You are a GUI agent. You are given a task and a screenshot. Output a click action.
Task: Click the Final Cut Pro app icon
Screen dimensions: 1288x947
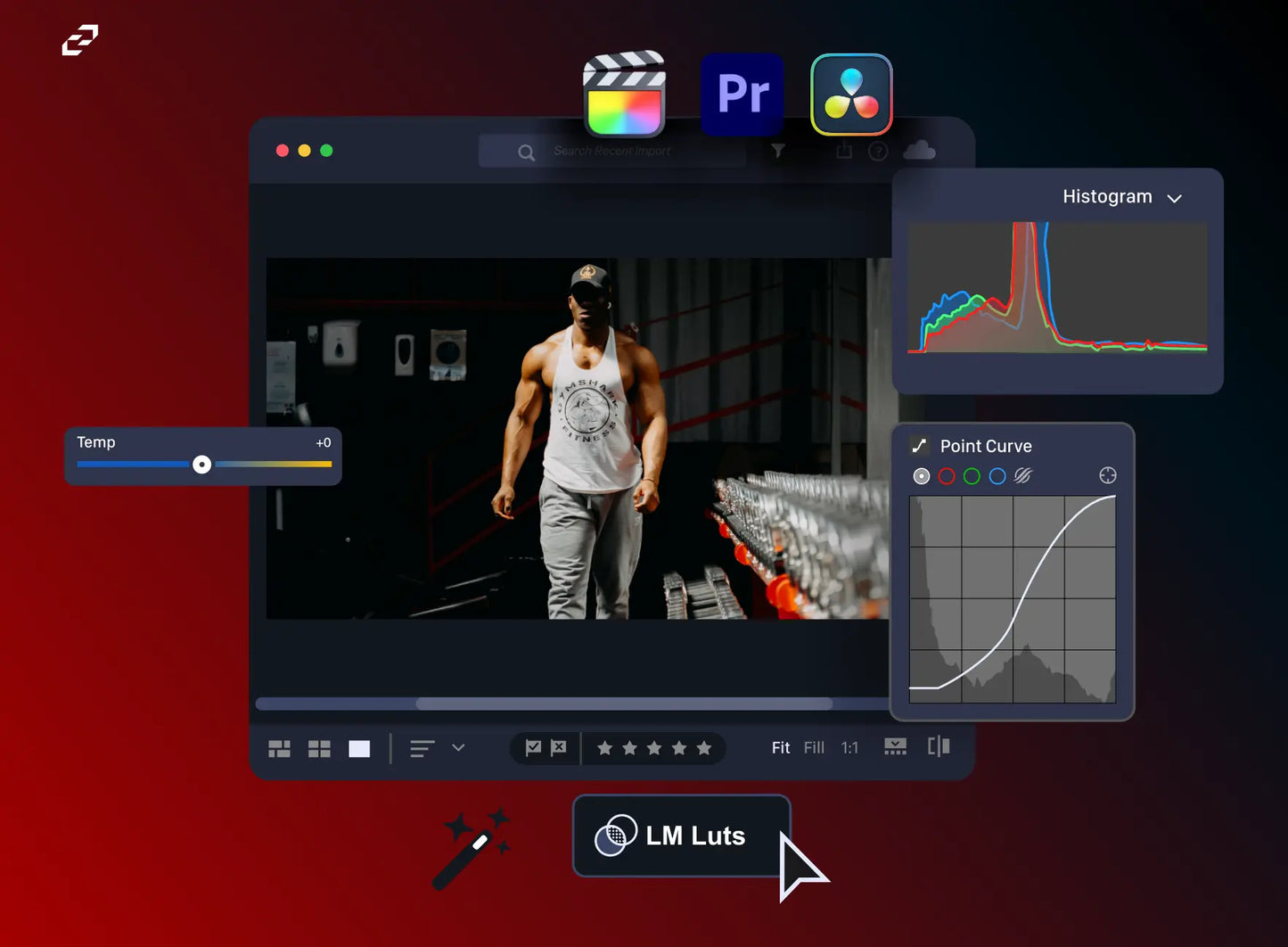624,95
